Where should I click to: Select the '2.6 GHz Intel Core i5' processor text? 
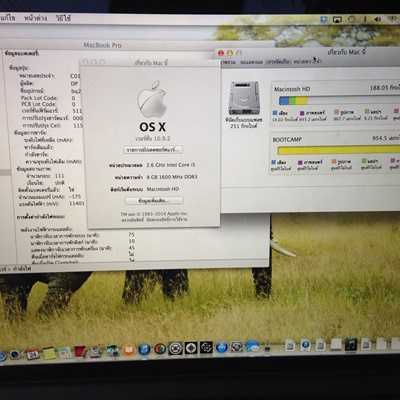pos(171,165)
